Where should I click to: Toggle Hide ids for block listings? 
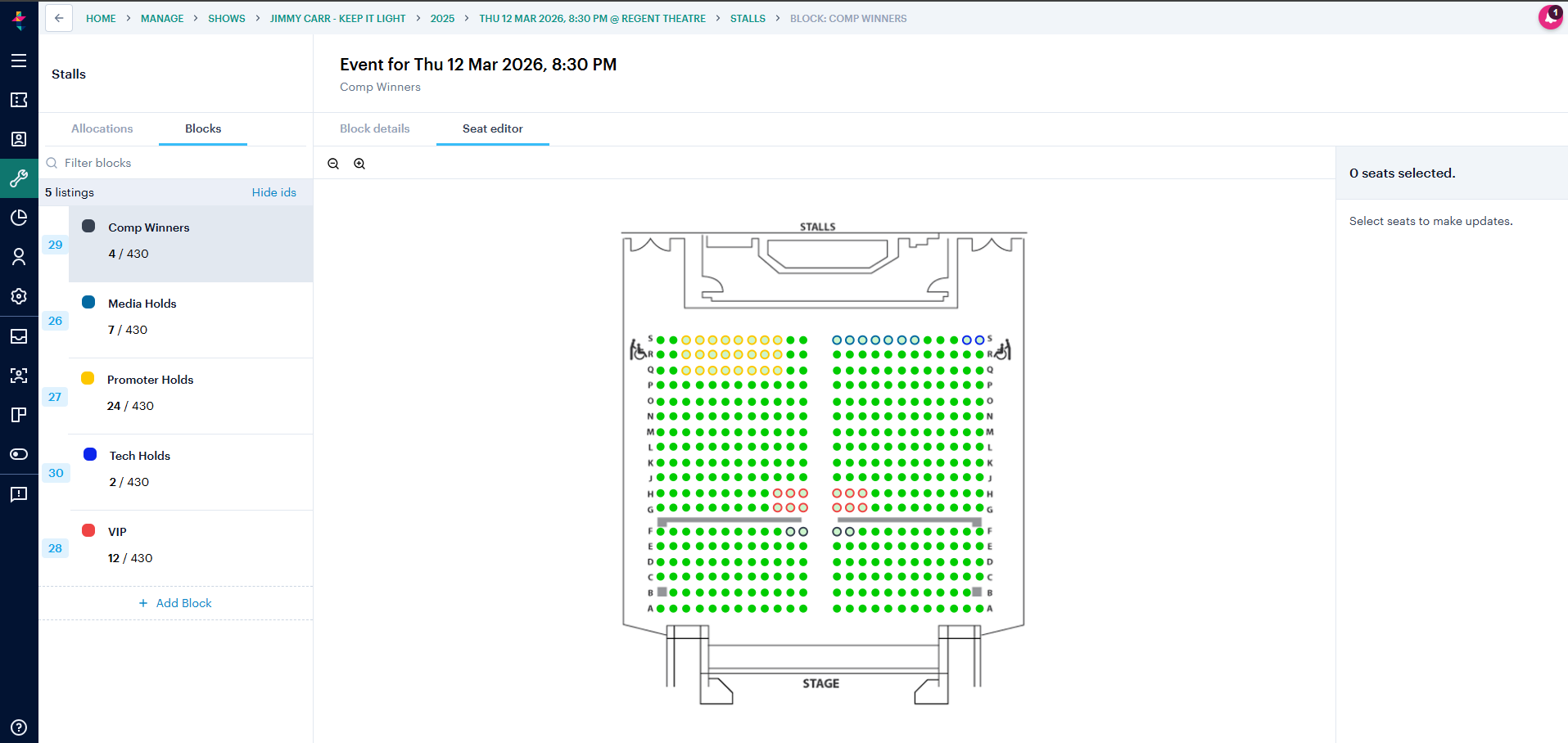(274, 192)
